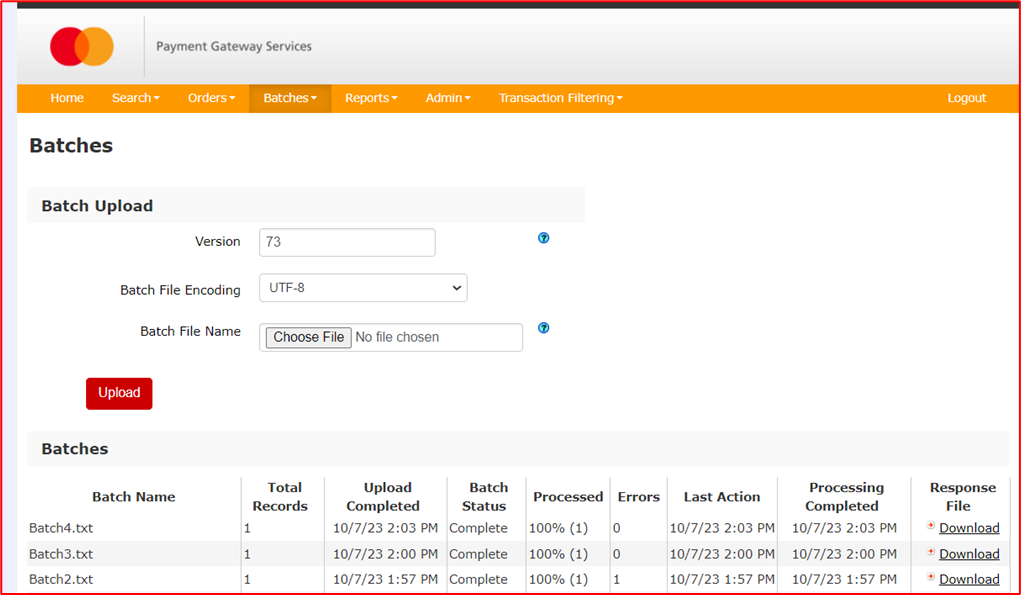1021x595 pixels.
Task: Click download icon in Batch3.txt row
Action: 931,552
